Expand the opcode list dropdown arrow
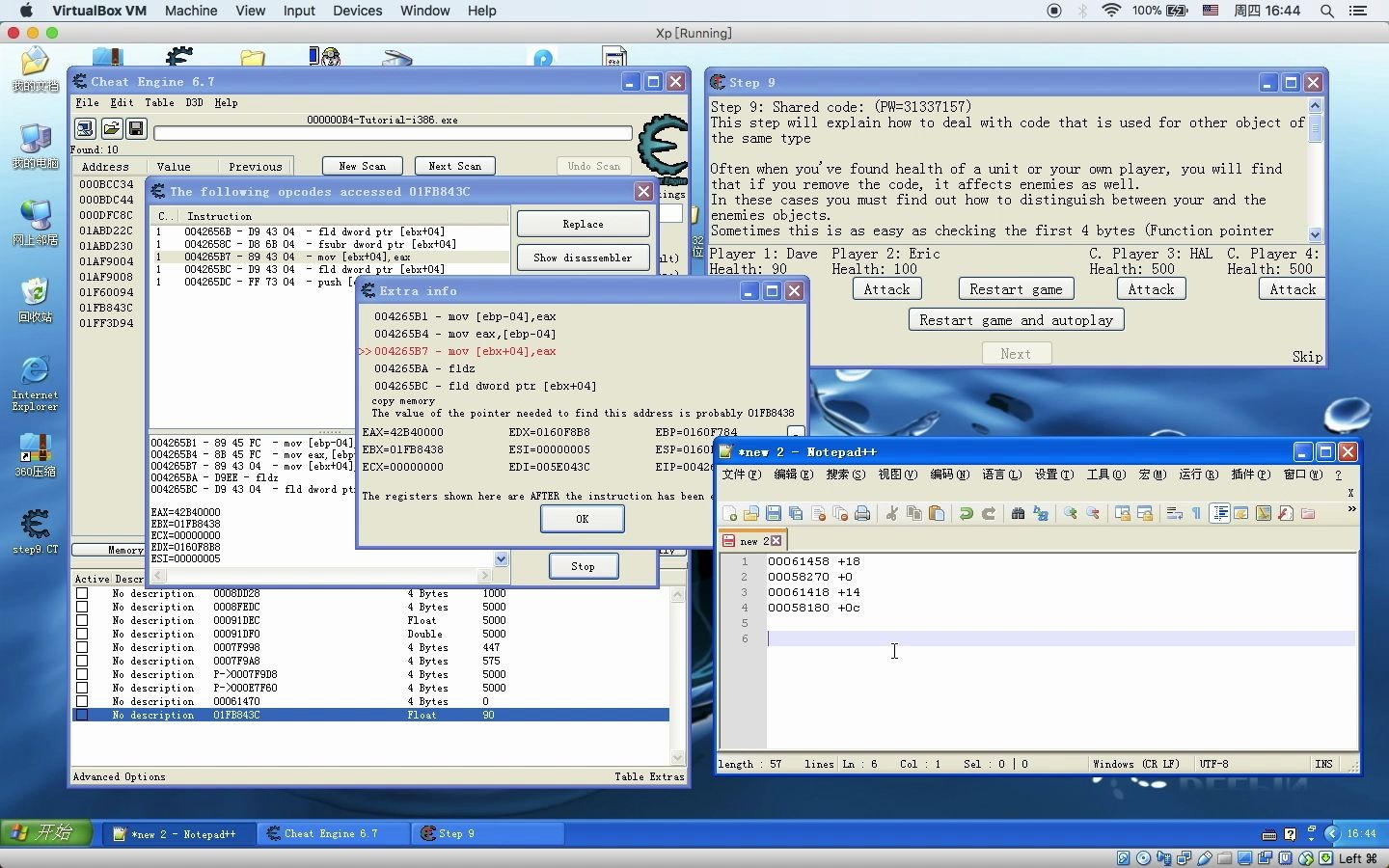Viewport: 1389px width, 868px height. point(501,559)
